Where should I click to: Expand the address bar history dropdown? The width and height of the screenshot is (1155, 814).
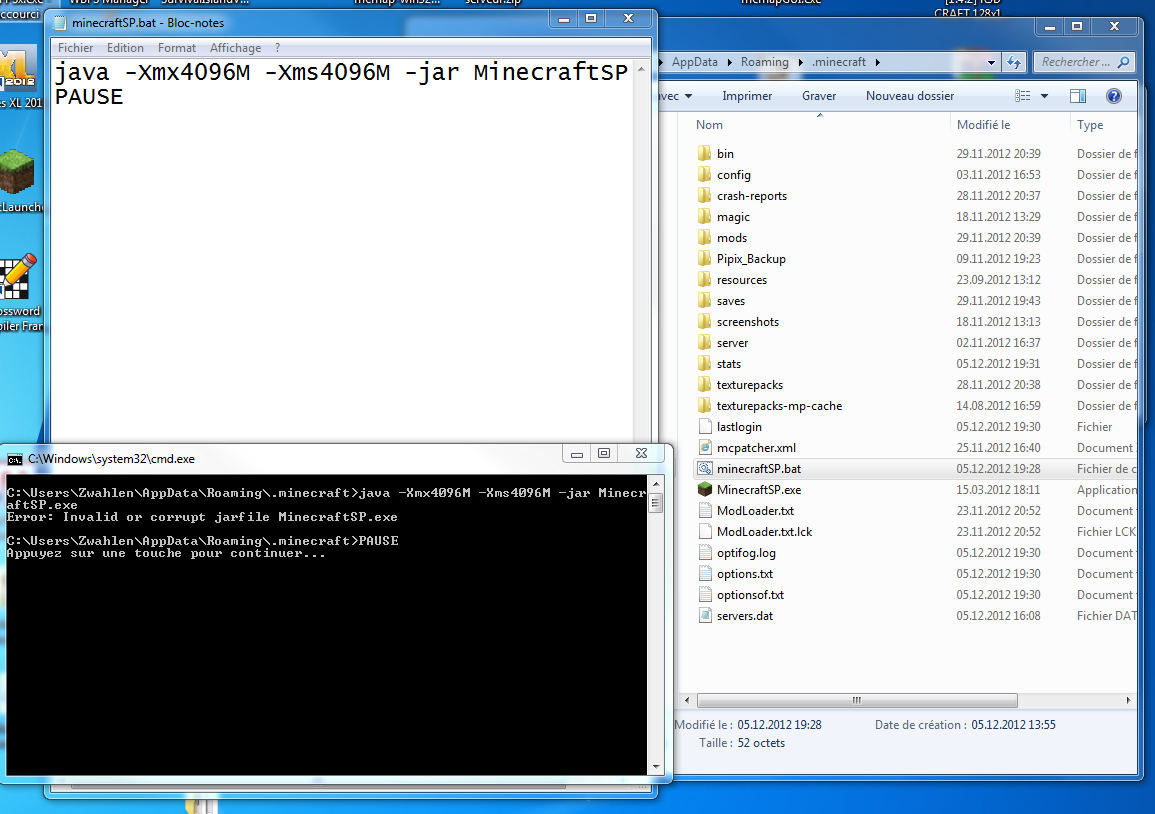click(991, 62)
